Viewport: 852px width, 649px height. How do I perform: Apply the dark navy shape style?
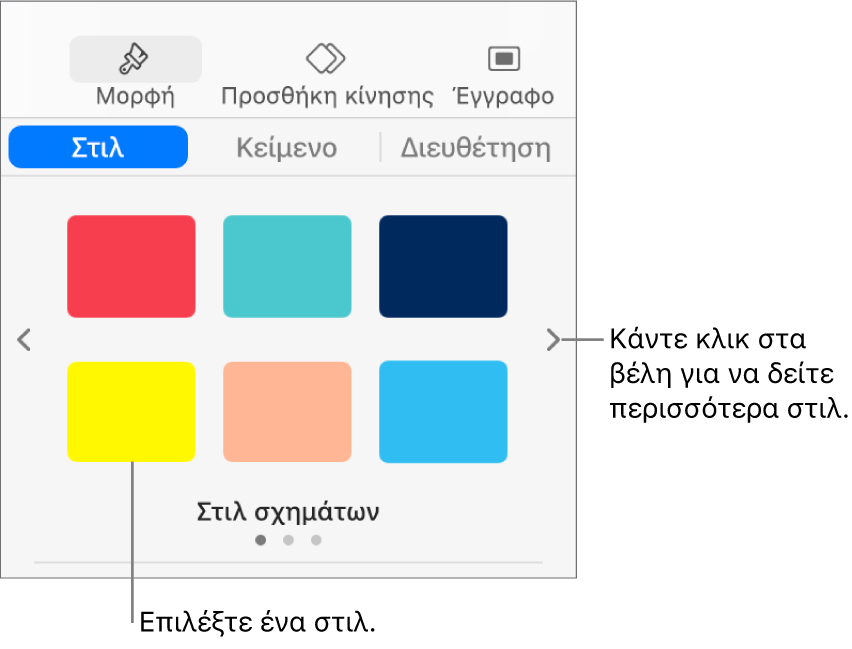443,266
